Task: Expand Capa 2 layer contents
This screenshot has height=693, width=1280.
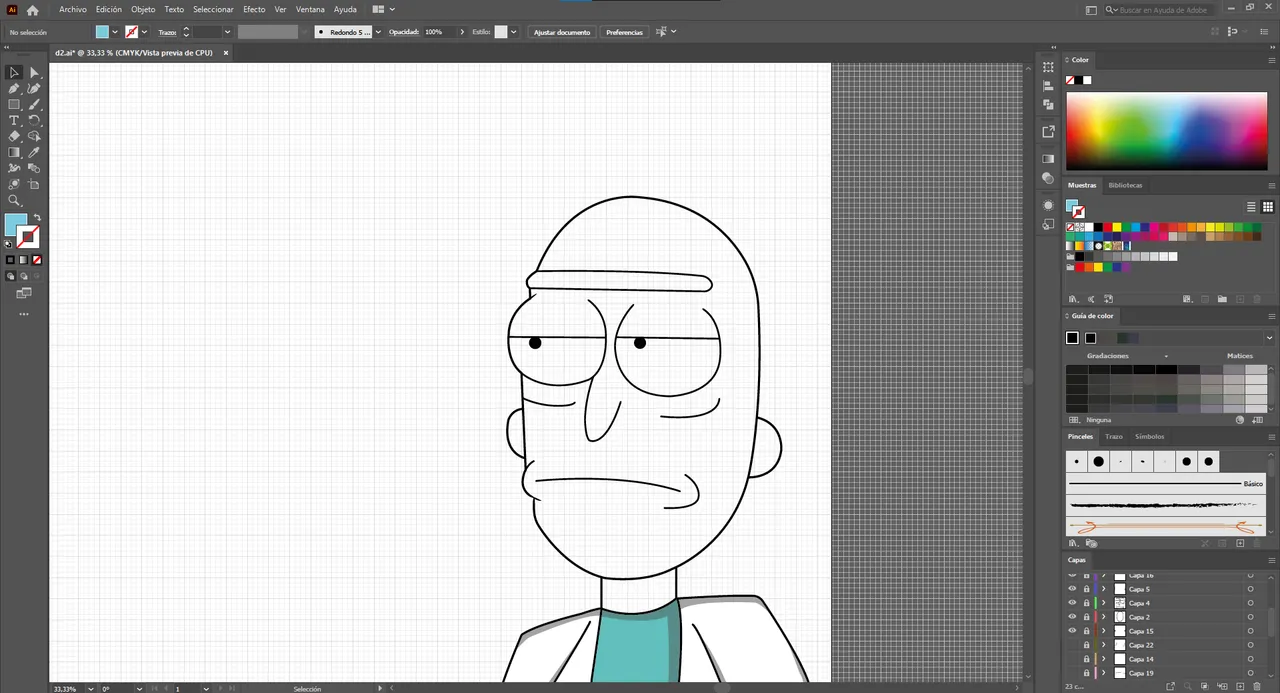Action: click(x=1105, y=617)
